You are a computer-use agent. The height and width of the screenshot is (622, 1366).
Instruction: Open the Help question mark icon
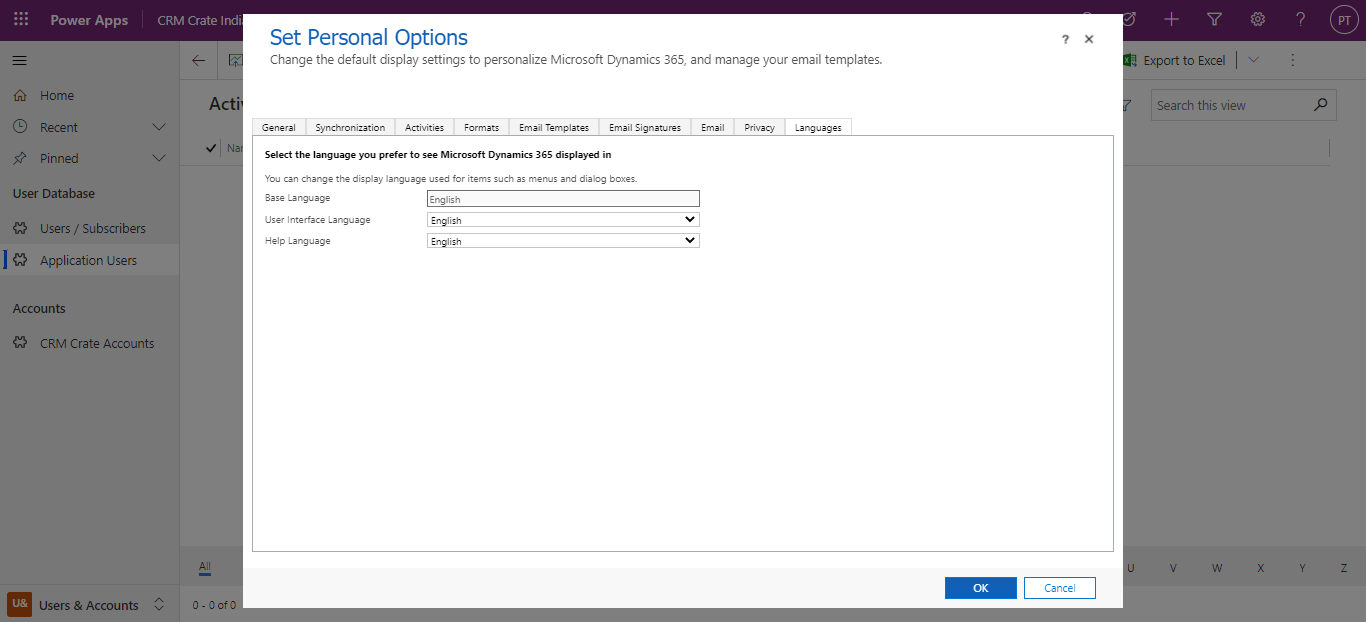1300,19
